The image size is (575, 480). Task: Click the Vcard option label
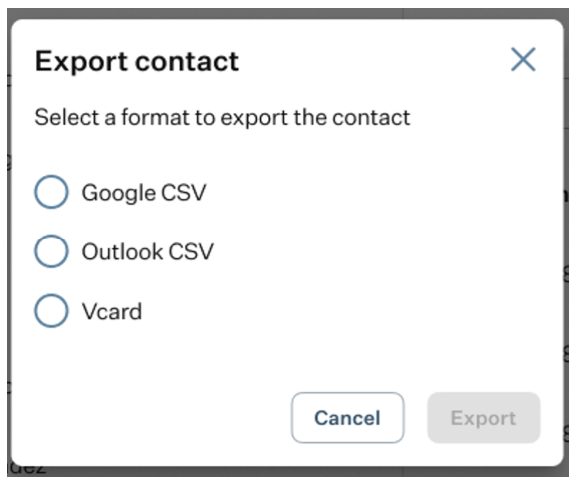coord(112,311)
